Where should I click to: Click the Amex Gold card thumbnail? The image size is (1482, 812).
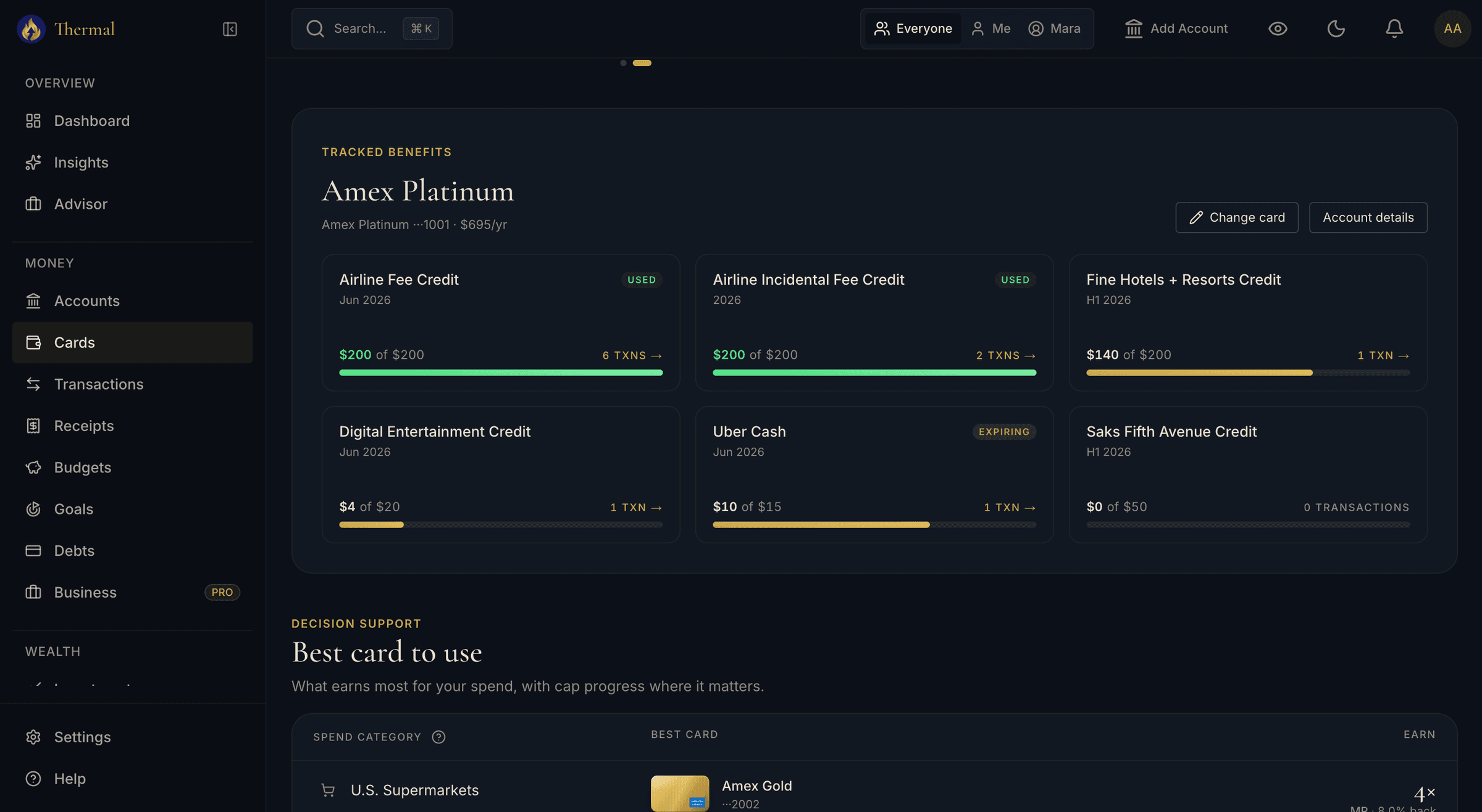point(680,793)
